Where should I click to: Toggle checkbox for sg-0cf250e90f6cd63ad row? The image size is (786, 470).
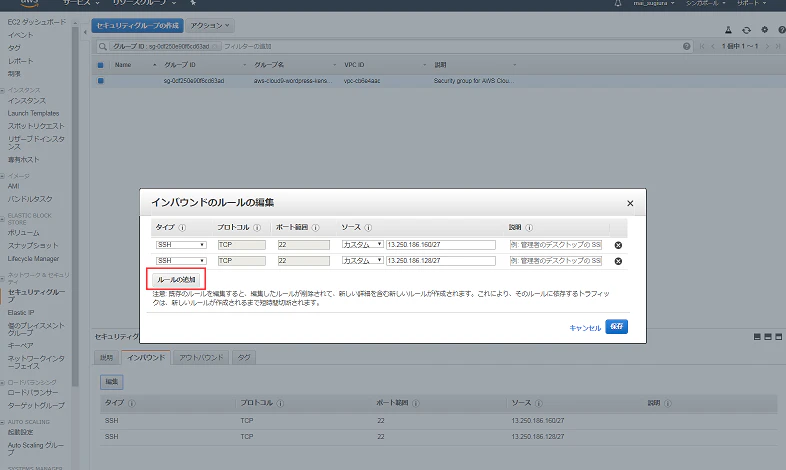click(x=100, y=81)
